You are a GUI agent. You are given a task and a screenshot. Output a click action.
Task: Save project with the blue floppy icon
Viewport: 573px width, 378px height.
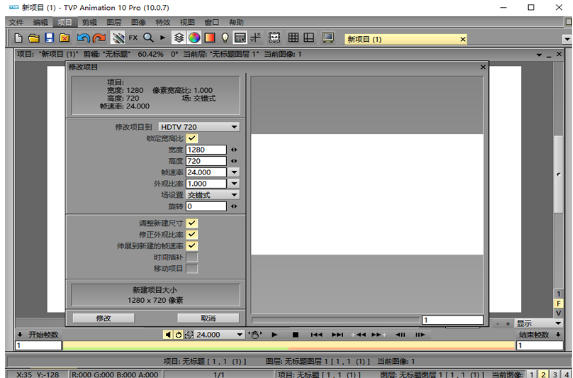click(49, 38)
